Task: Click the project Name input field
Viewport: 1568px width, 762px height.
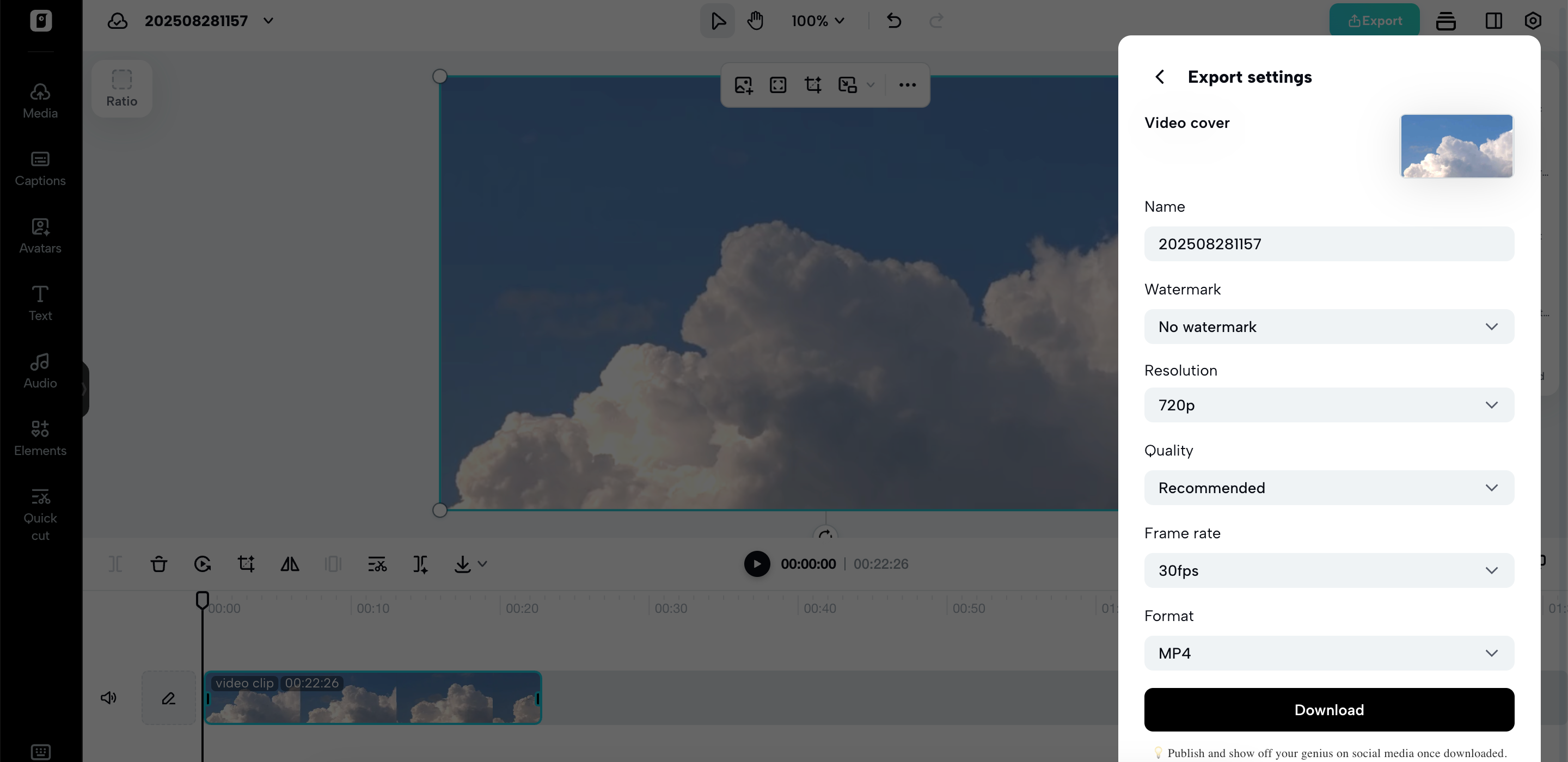Action: tap(1329, 244)
